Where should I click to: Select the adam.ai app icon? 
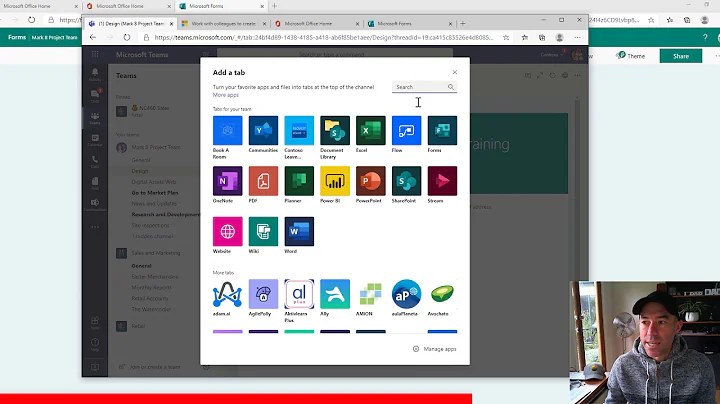click(227, 294)
